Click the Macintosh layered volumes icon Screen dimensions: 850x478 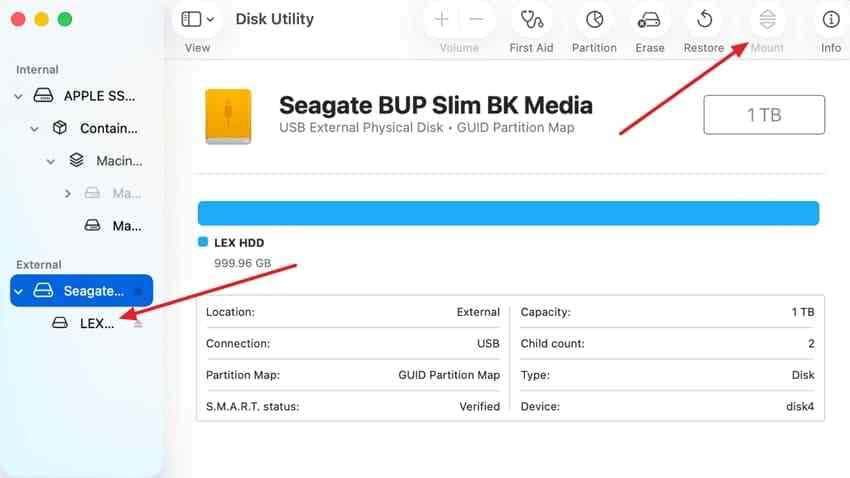[x=76, y=160]
